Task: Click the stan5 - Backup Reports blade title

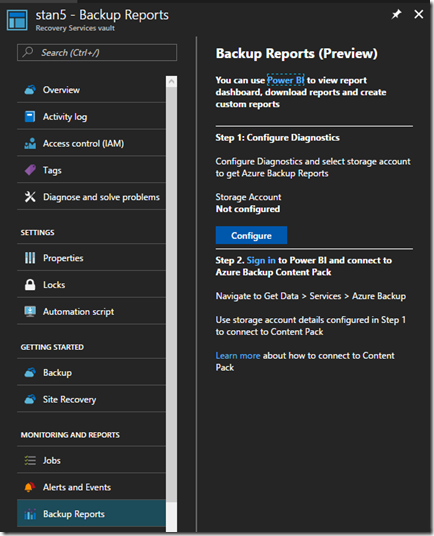Action: tap(102, 15)
